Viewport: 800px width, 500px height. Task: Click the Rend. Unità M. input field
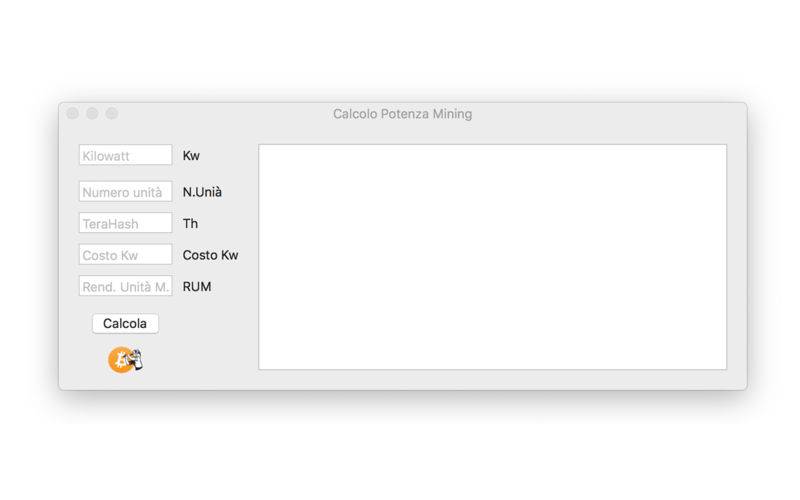[126, 286]
